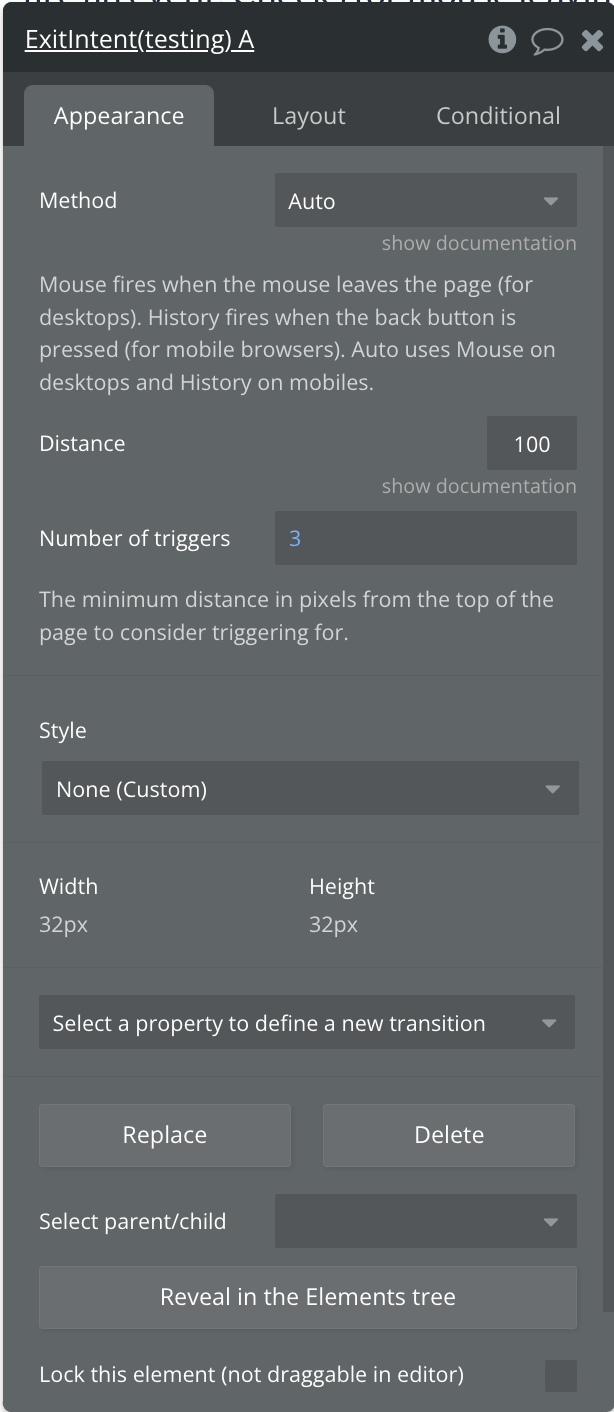Show documentation for the Distance field

(478, 486)
